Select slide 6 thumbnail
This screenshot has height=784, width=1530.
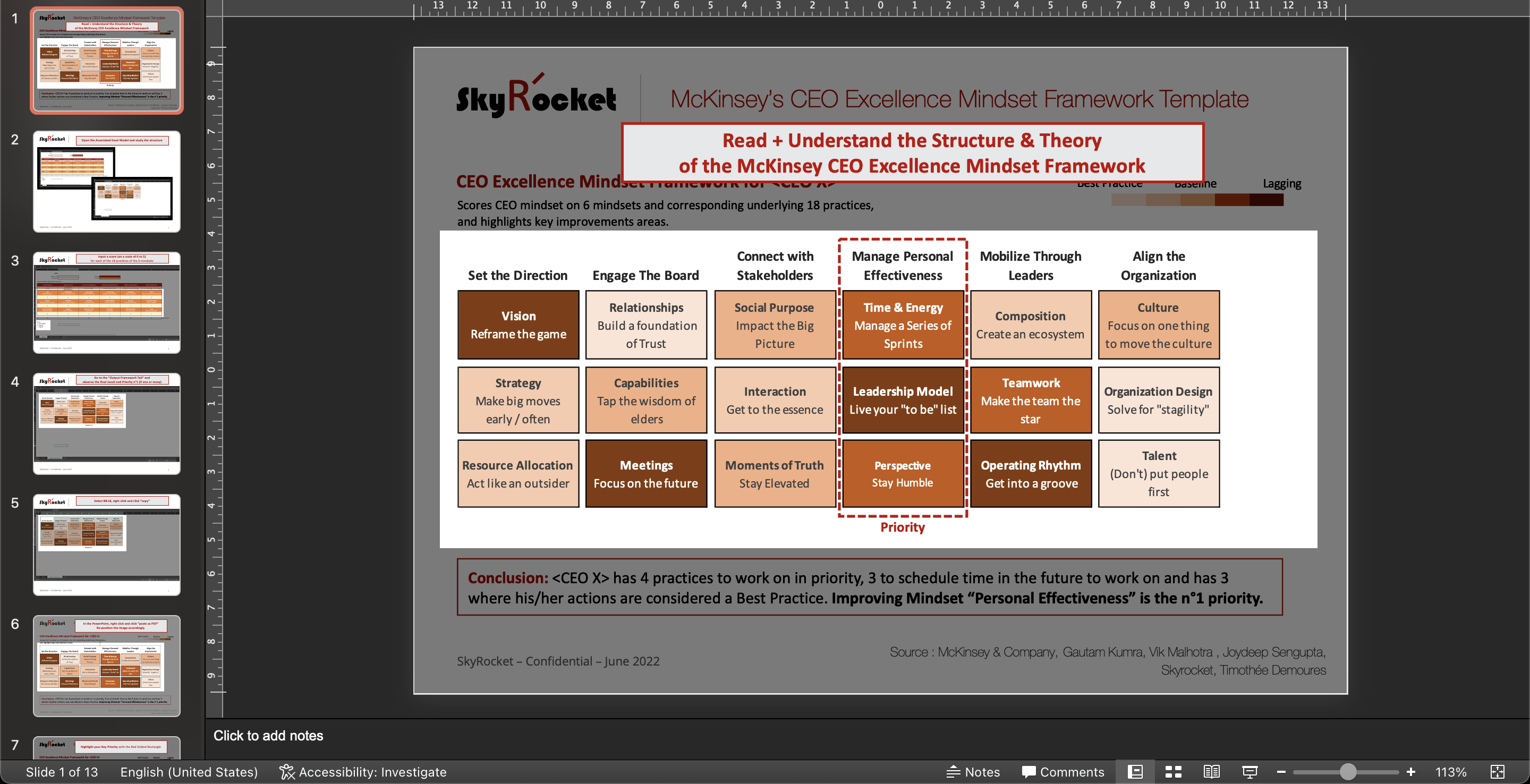point(107,667)
